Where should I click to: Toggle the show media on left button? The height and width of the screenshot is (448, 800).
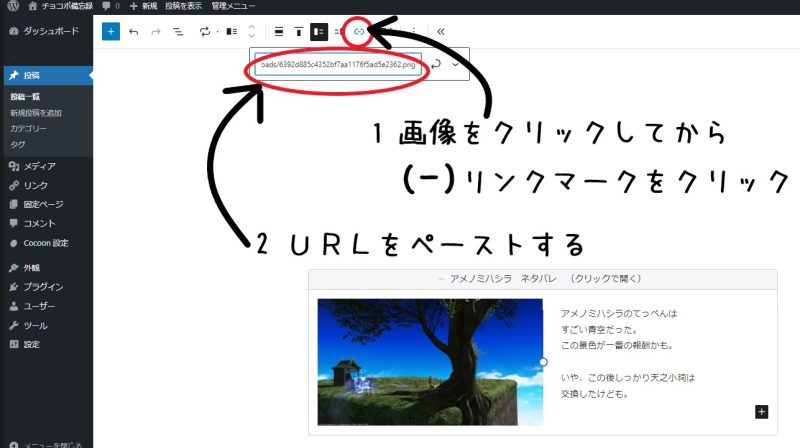click(x=318, y=31)
